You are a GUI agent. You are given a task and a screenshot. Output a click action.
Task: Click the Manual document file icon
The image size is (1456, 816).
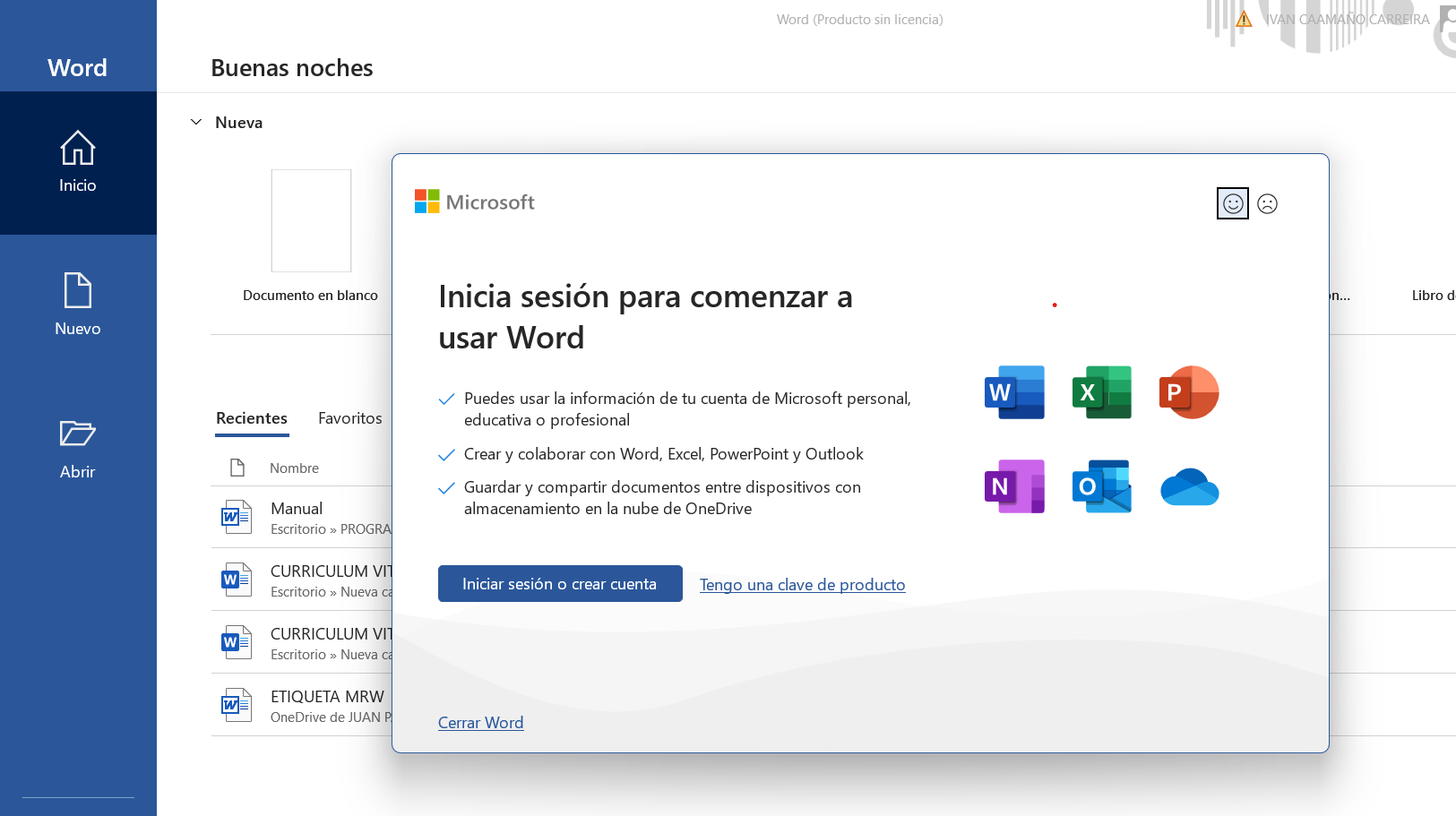(237, 517)
